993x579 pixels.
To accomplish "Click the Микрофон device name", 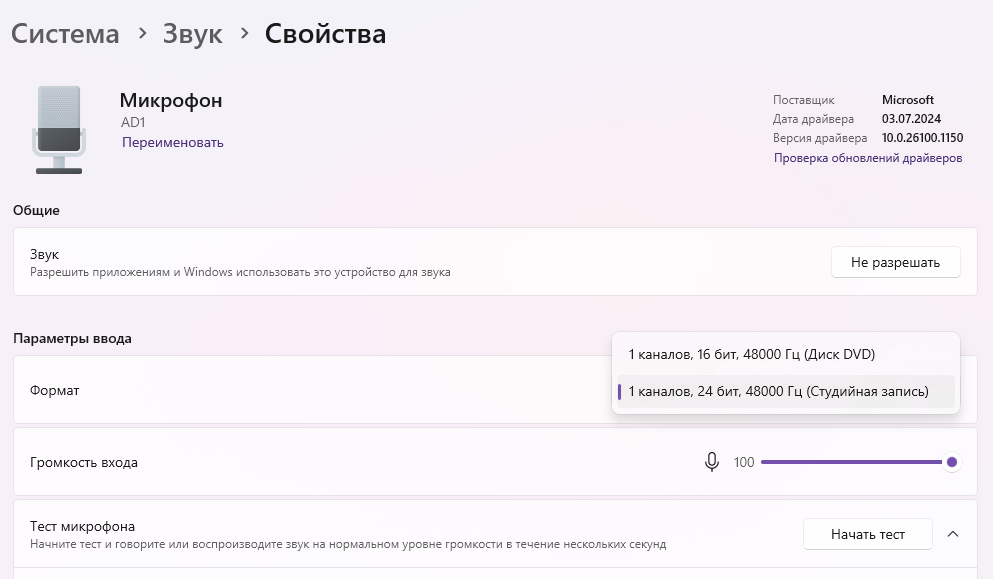I will click(171, 100).
